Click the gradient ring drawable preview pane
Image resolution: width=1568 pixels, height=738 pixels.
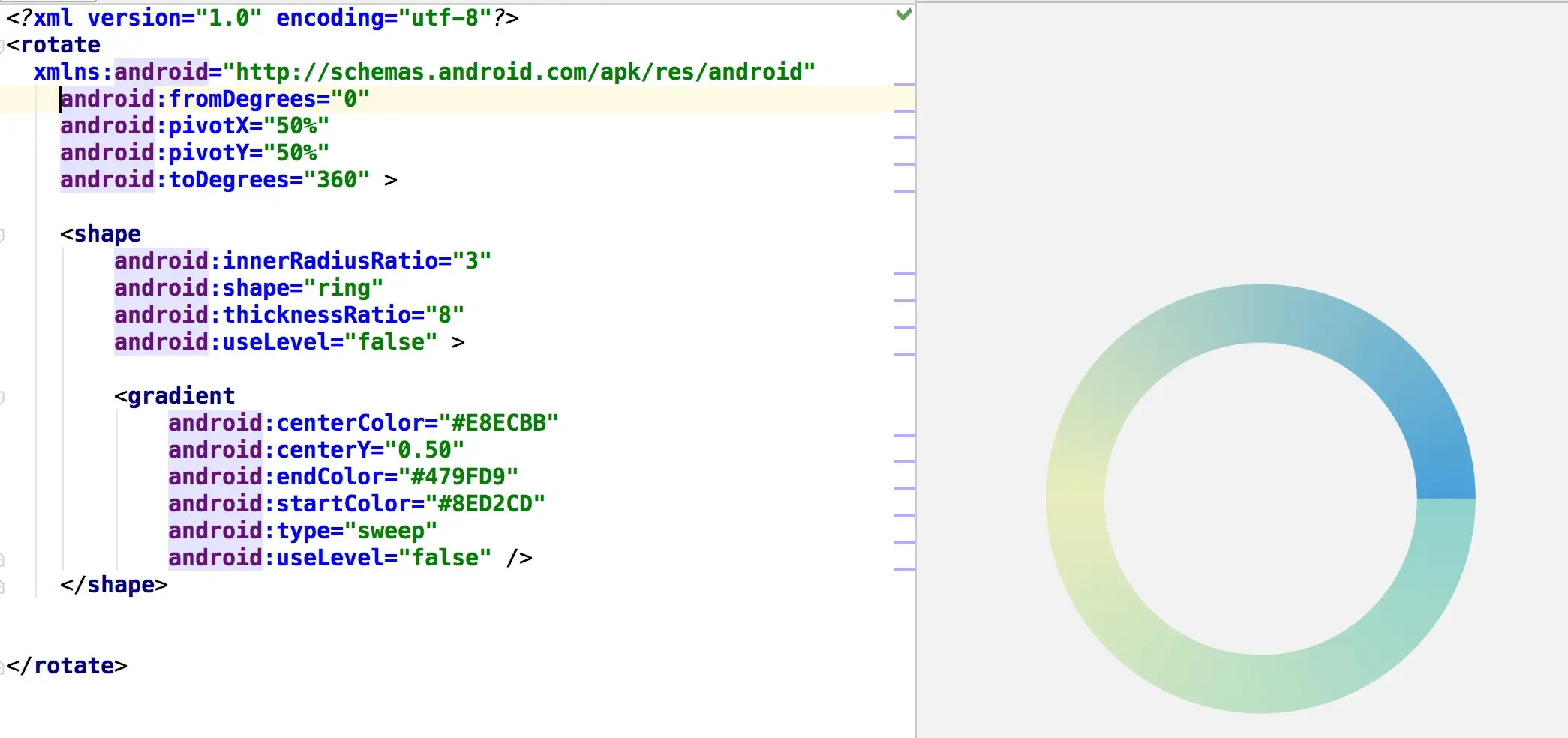point(1242,370)
